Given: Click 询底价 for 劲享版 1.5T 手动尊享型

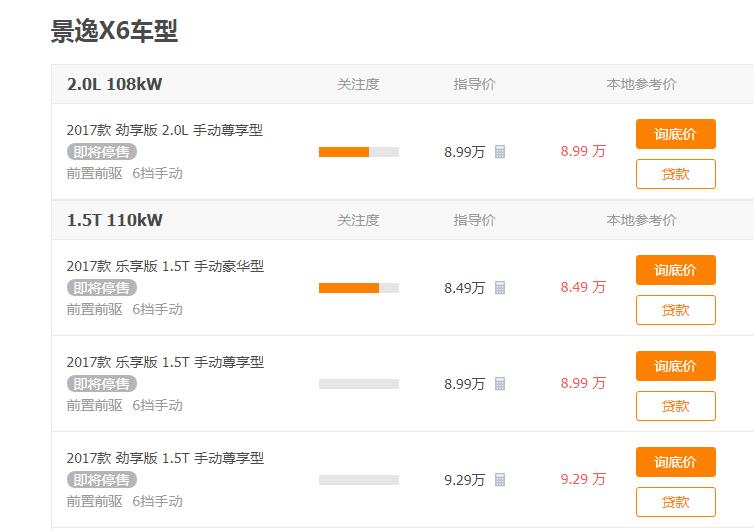Looking at the screenshot, I should click(676, 462).
